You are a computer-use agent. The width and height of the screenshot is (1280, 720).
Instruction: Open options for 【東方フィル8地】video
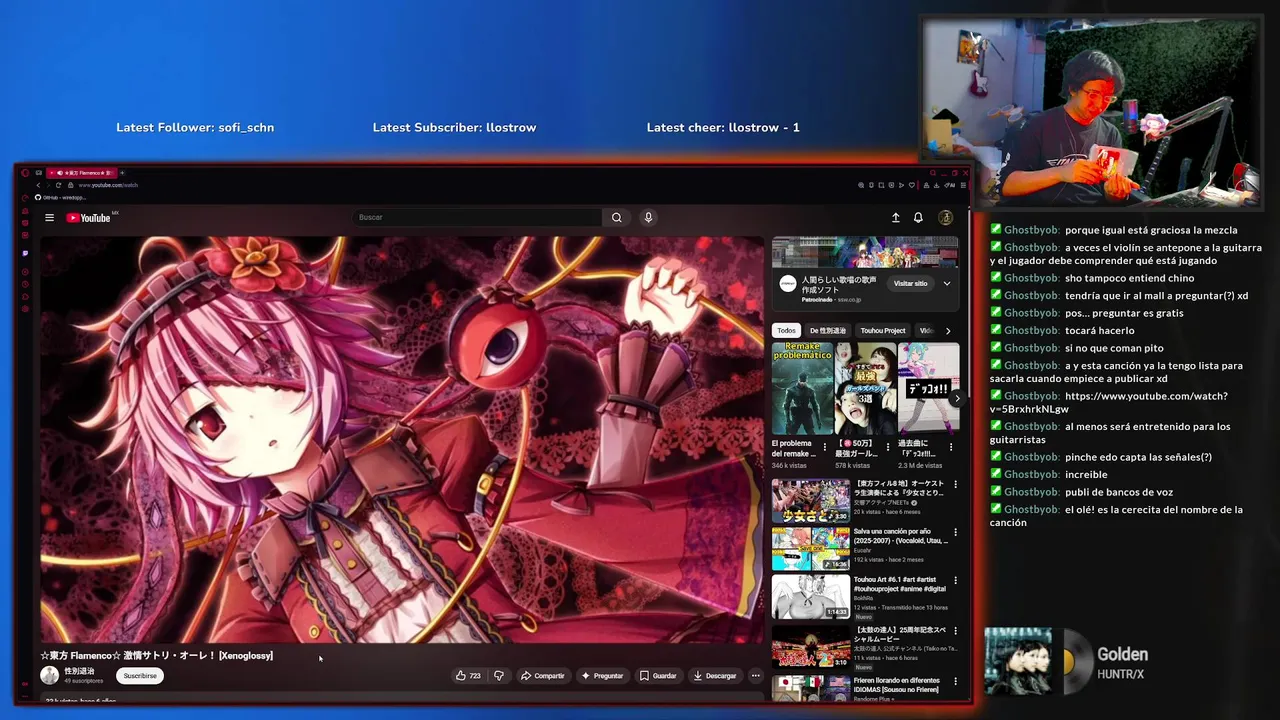point(955,484)
